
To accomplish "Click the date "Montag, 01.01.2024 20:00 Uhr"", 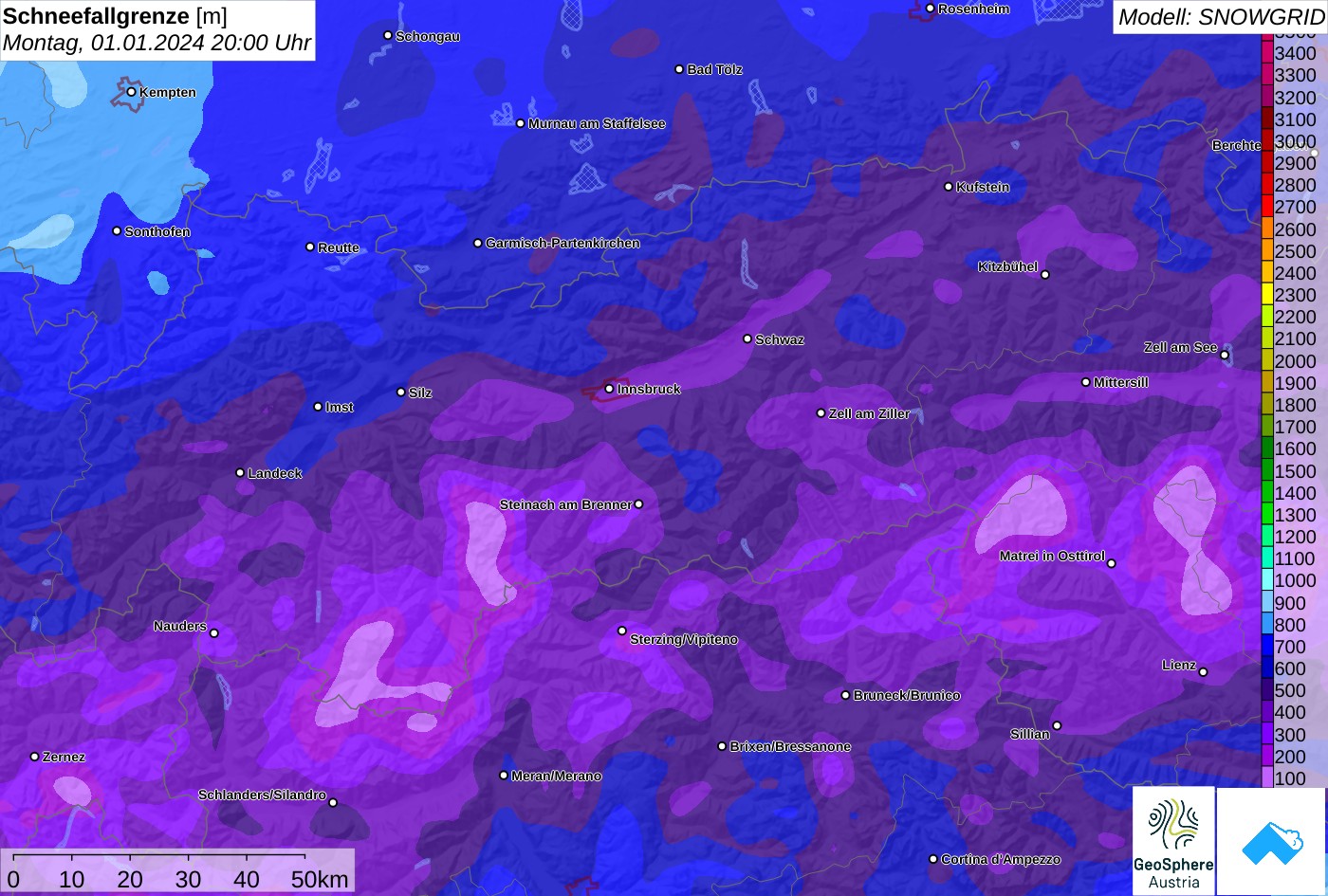I will tap(157, 44).
